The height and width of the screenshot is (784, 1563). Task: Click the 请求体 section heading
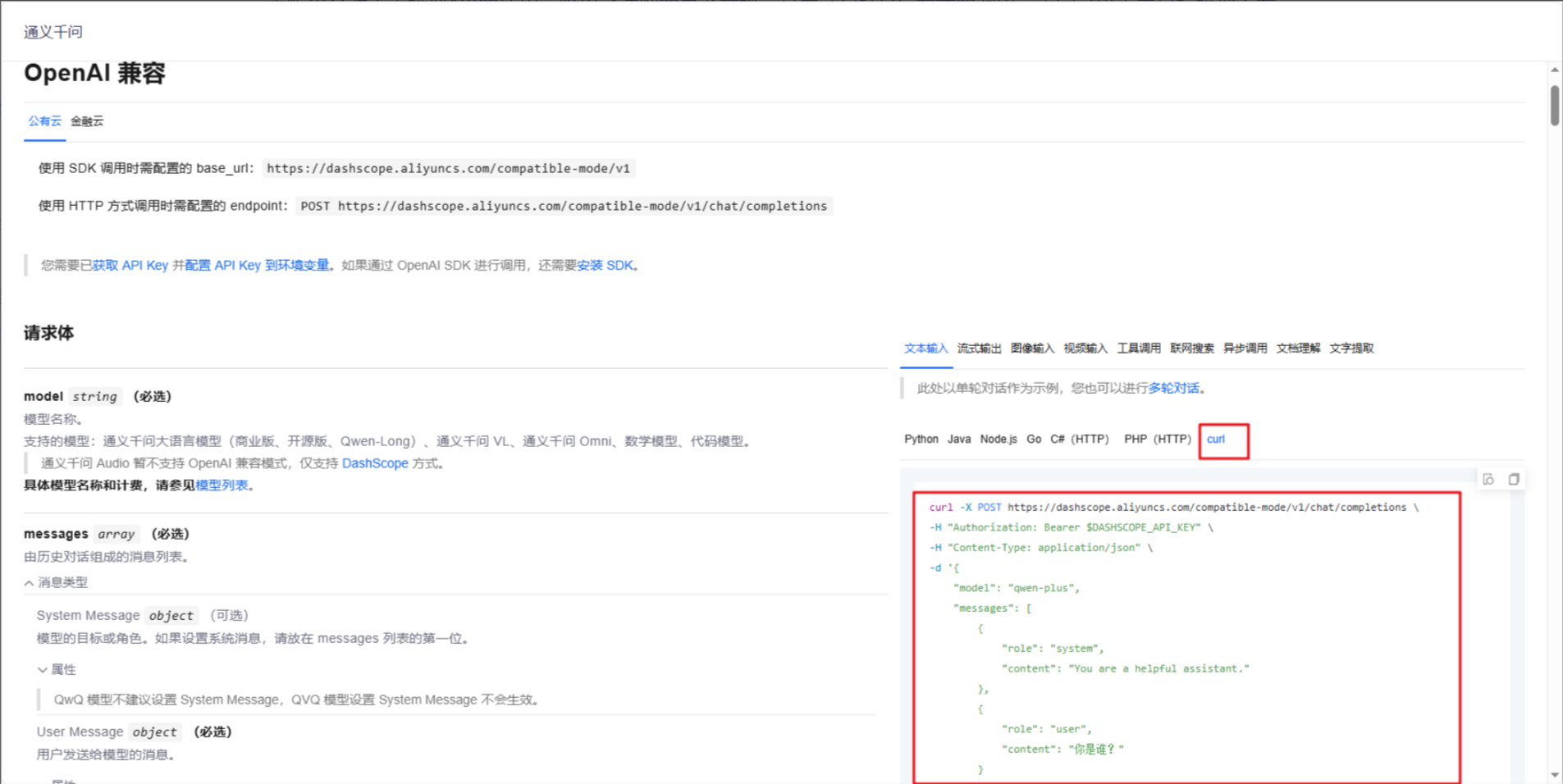coord(48,333)
